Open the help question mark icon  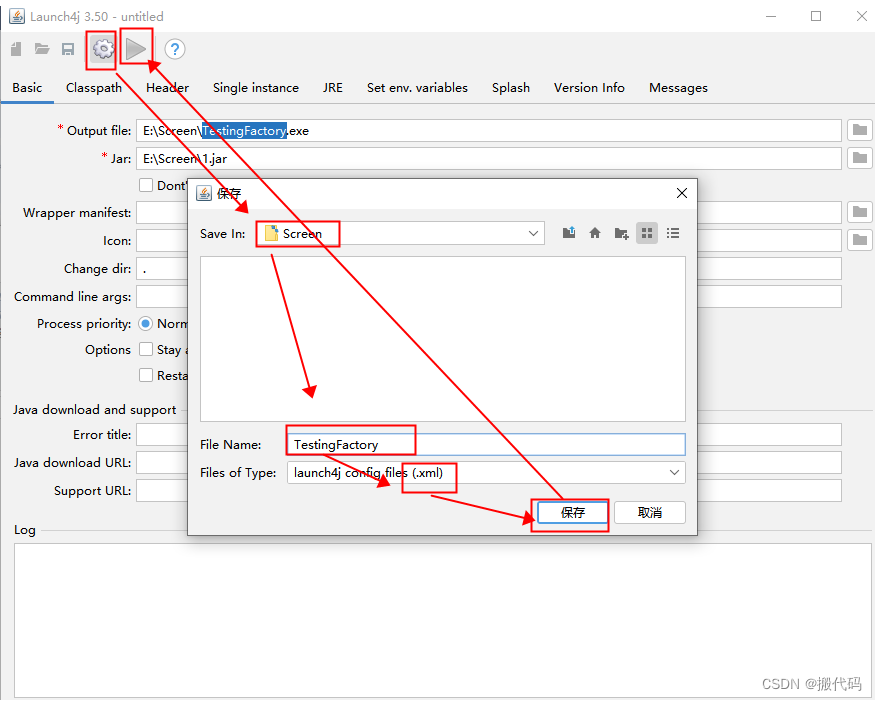(x=175, y=49)
